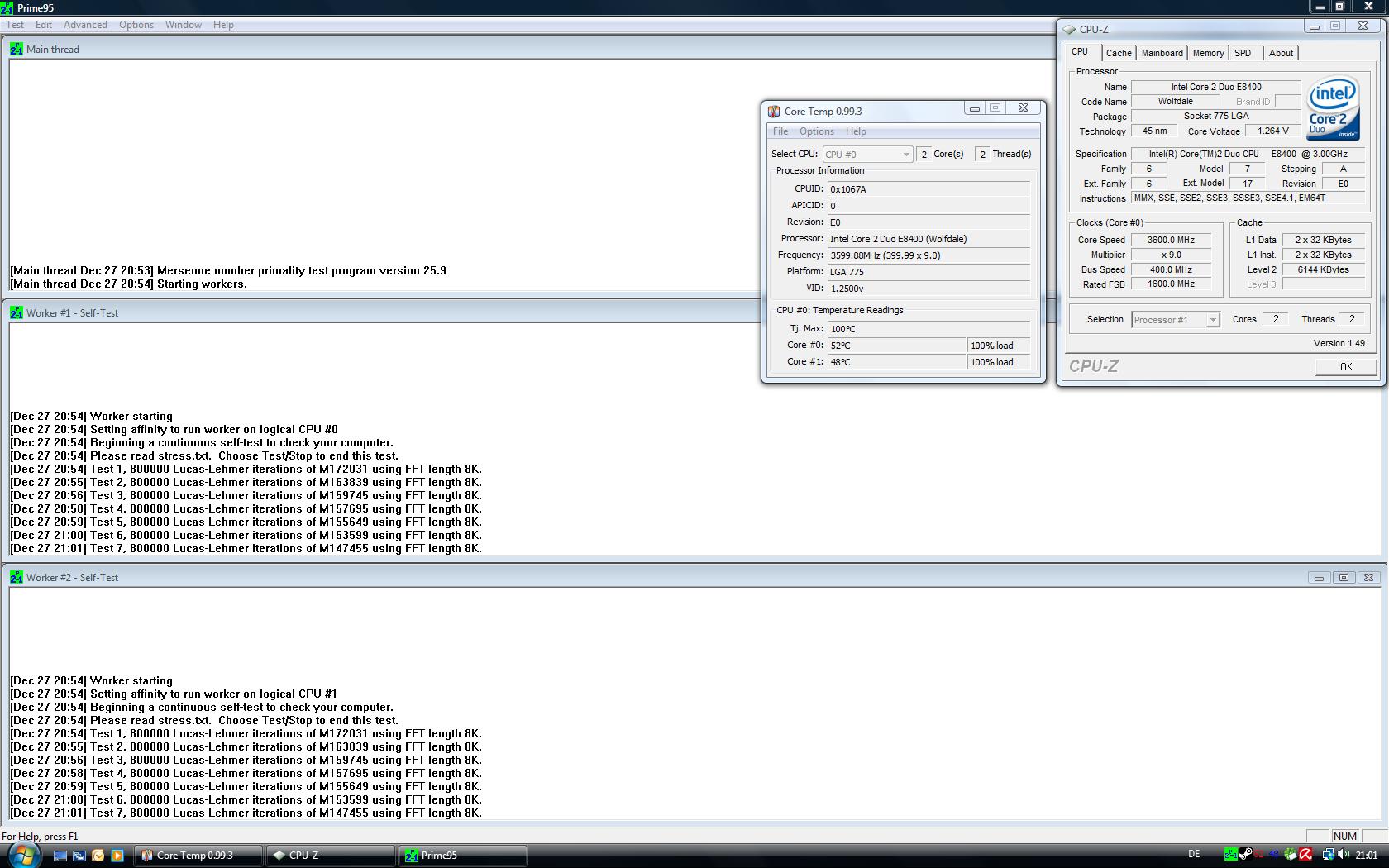Viewport: 1389px width, 868px height.
Task: Click the Prime95 icon in the title bar
Action: coord(7,7)
